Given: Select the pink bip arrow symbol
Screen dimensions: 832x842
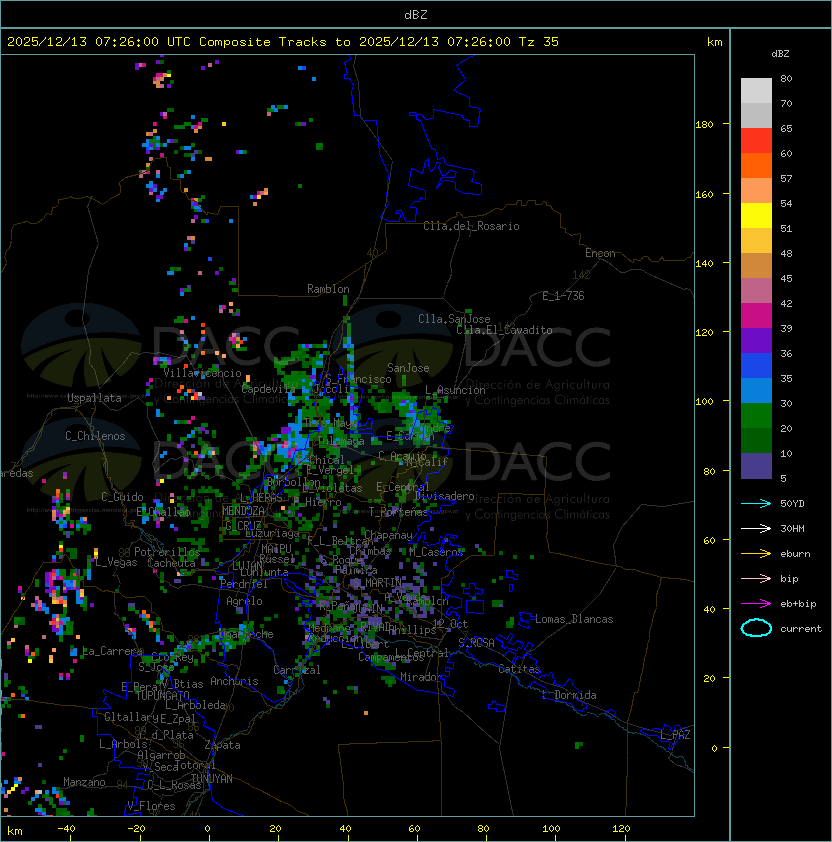Looking at the screenshot, I should tap(756, 578).
